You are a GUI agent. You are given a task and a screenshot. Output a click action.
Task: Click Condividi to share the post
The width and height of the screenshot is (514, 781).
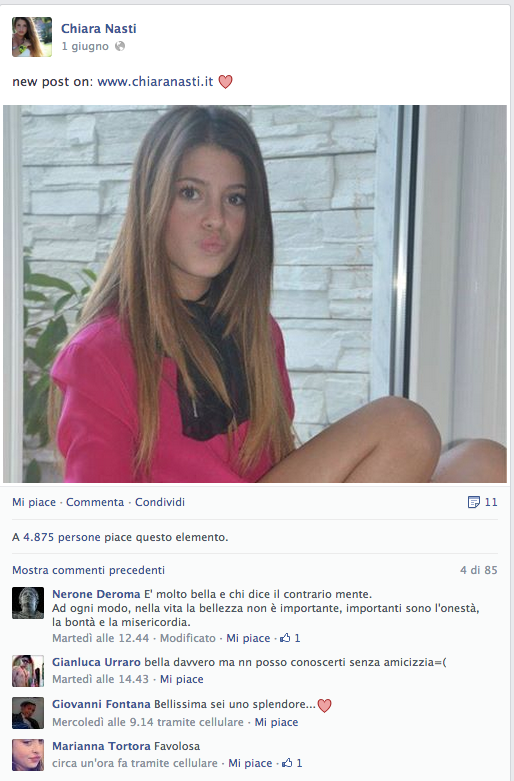click(x=160, y=502)
